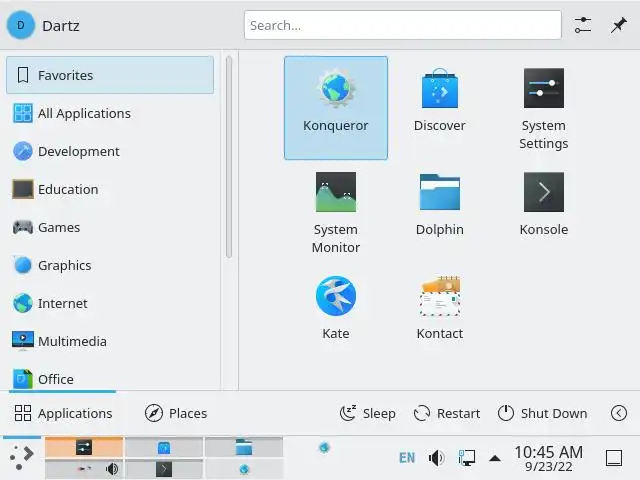Screen dimensions: 640x480
Task: Open EN keyboard layout indicator
Action: [407, 458]
